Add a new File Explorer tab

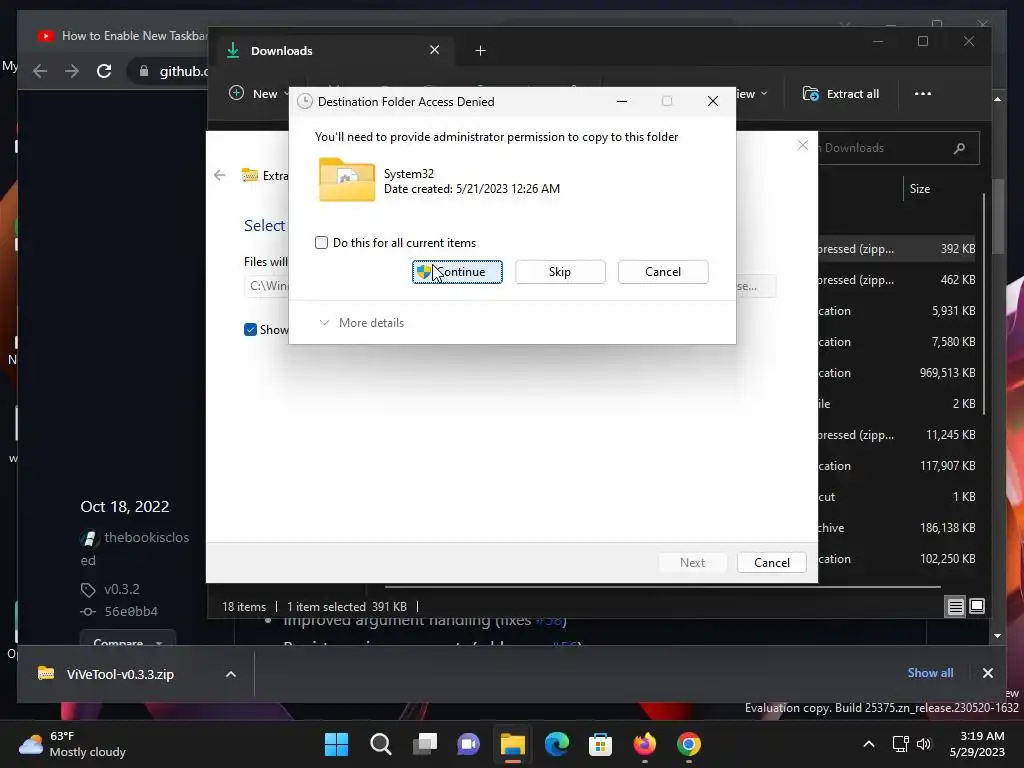tap(480, 50)
